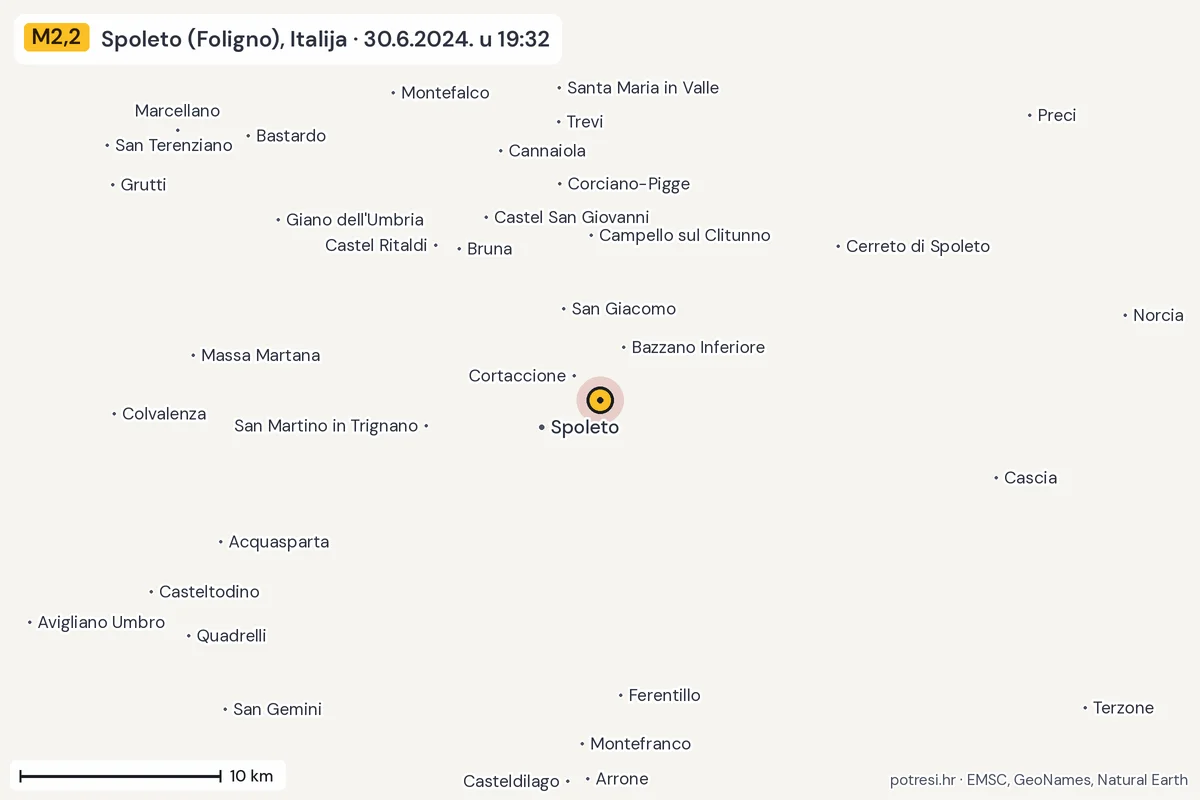Click the Cascia label

1030,478
